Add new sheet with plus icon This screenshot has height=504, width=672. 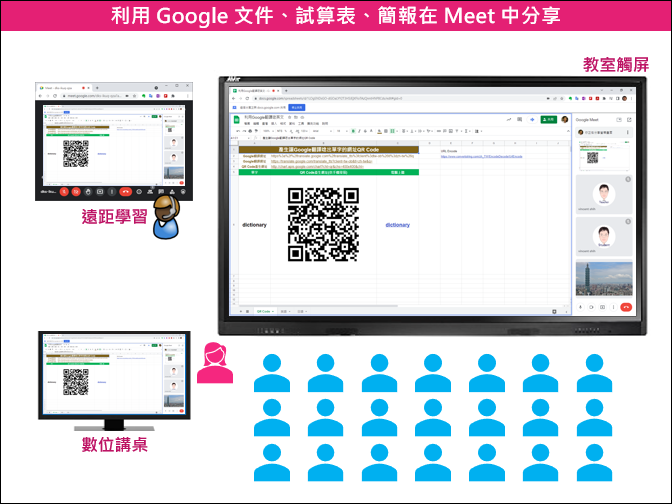tap(240, 311)
